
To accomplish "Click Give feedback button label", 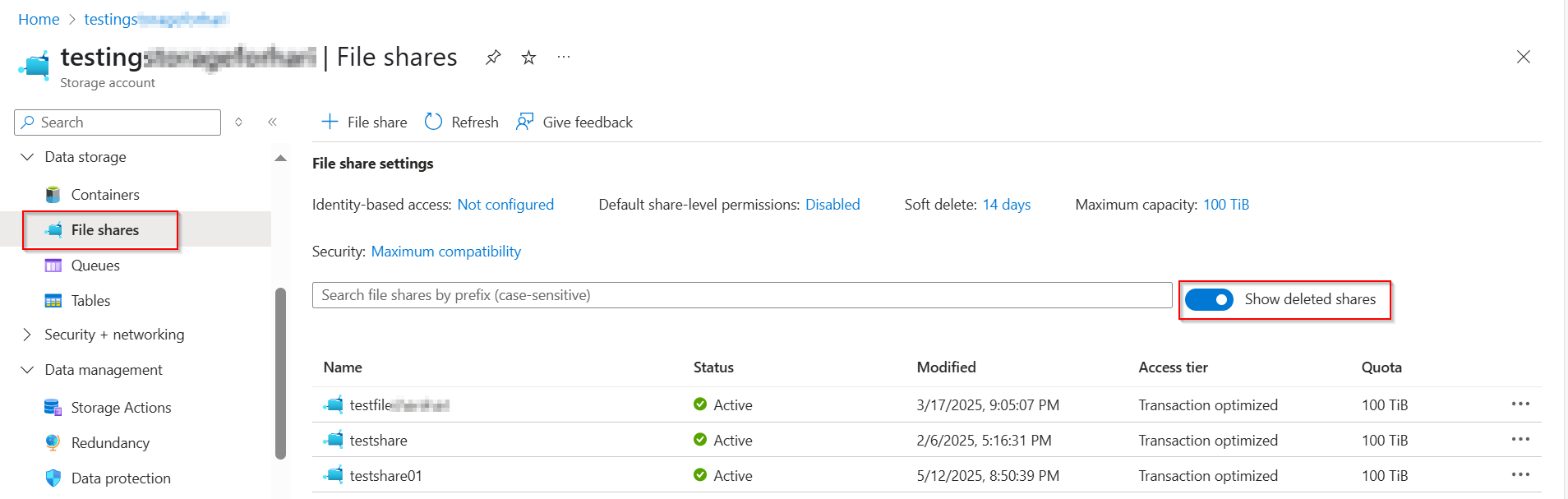I will coord(588,122).
